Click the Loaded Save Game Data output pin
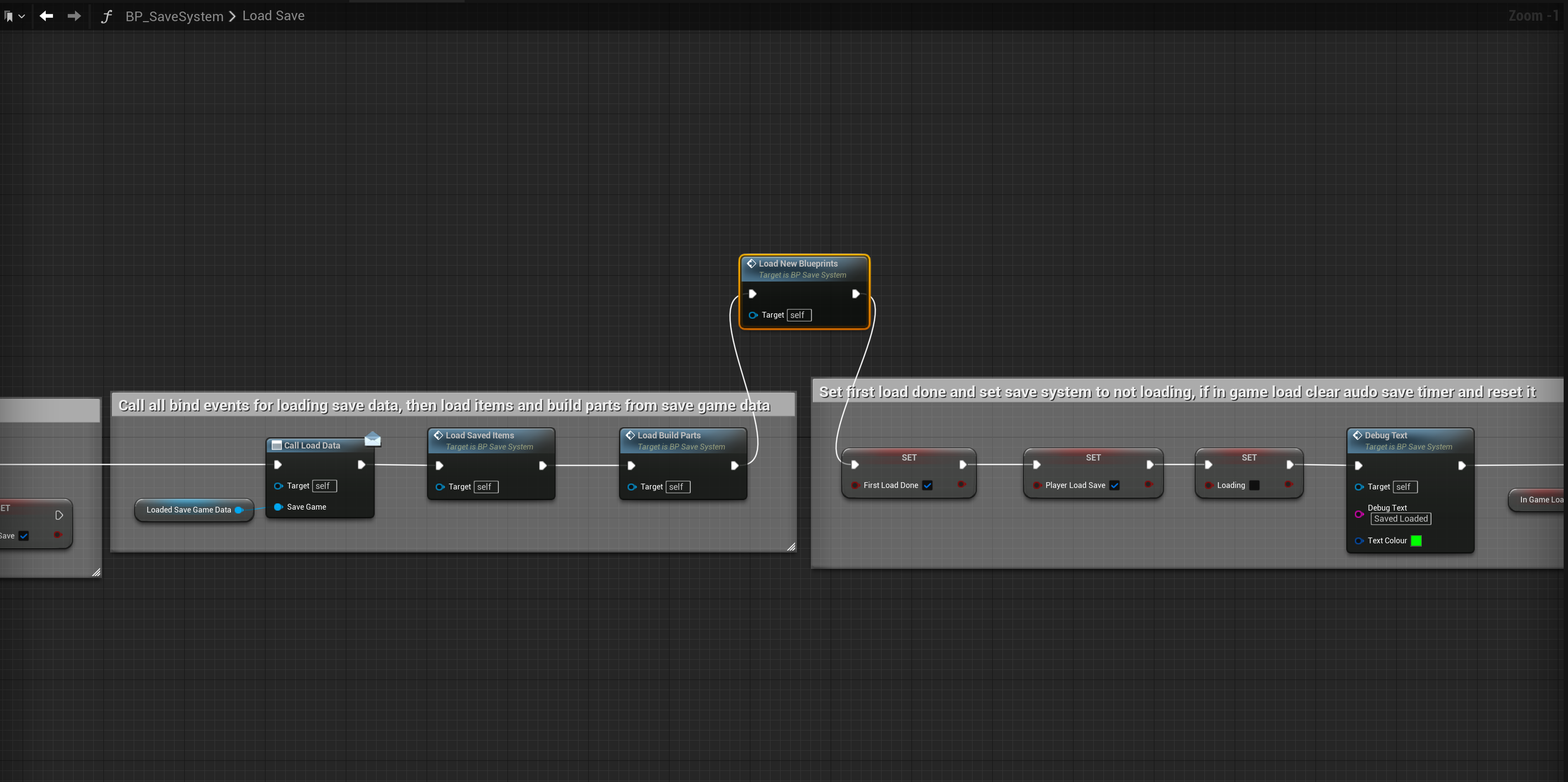The width and height of the screenshot is (1568, 782). pyautogui.click(x=239, y=510)
